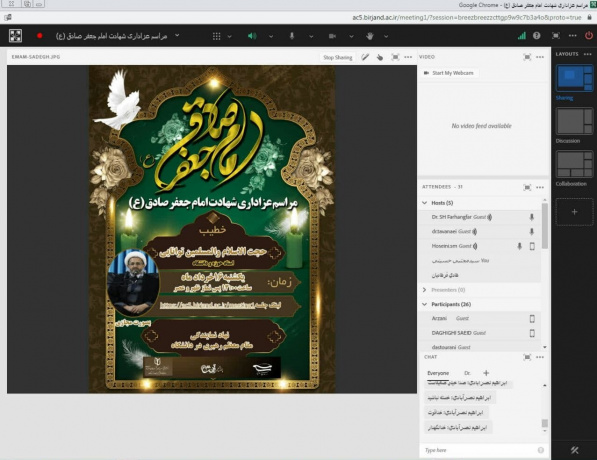Select the Collaboration layout thumbnail
The width and height of the screenshot is (597, 460).
(574, 164)
